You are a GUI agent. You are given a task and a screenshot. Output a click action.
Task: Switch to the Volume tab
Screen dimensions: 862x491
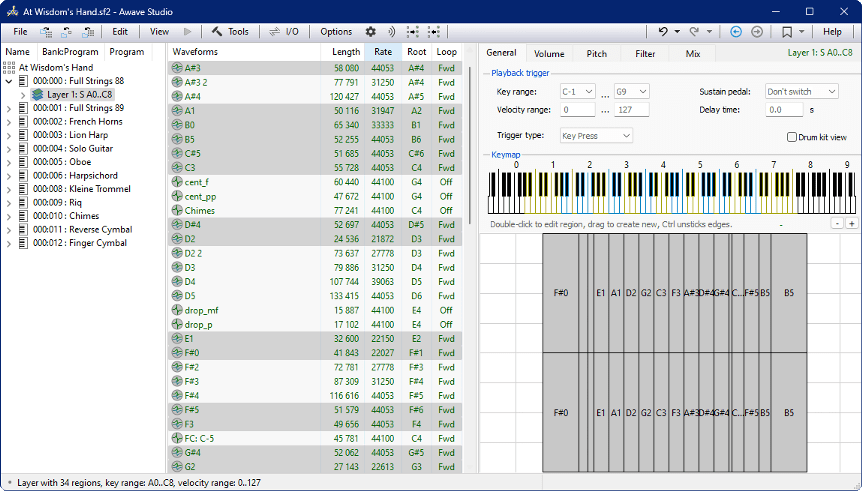pyautogui.click(x=549, y=53)
